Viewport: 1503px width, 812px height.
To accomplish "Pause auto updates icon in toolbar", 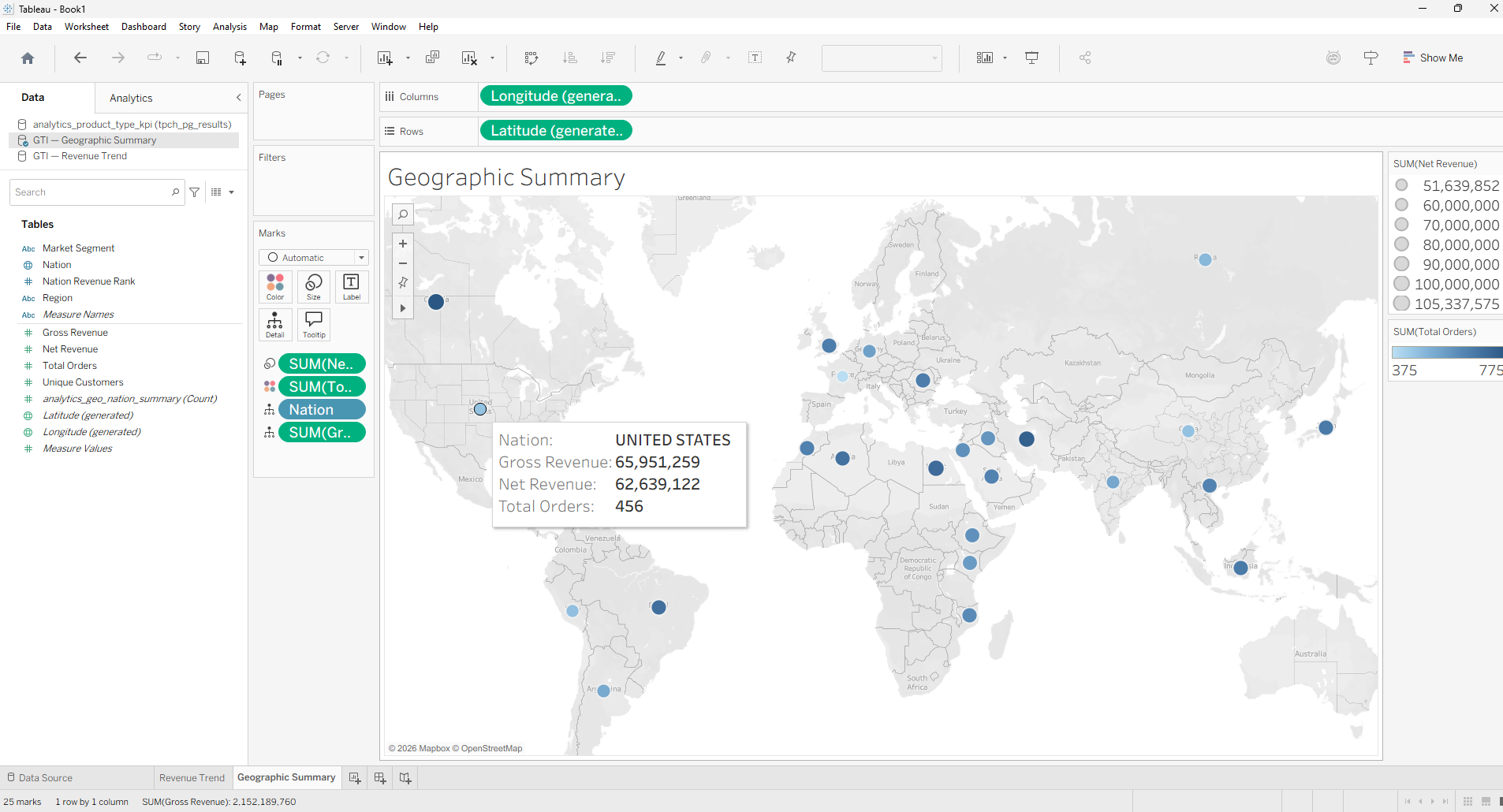I will [277, 58].
